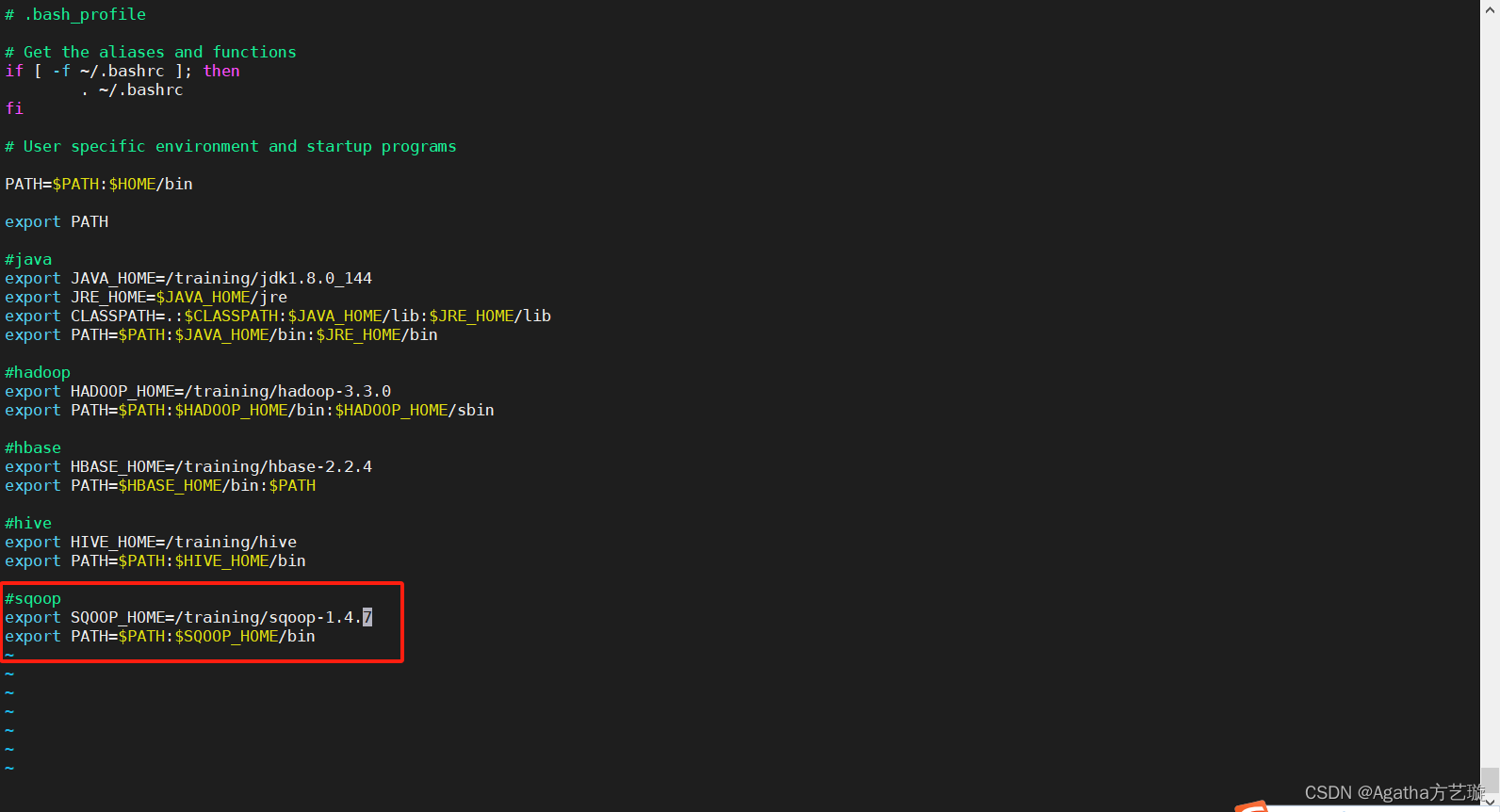
Task: Click the PATH line containing $JRE_HOME/bin
Action: click(221, 334)
